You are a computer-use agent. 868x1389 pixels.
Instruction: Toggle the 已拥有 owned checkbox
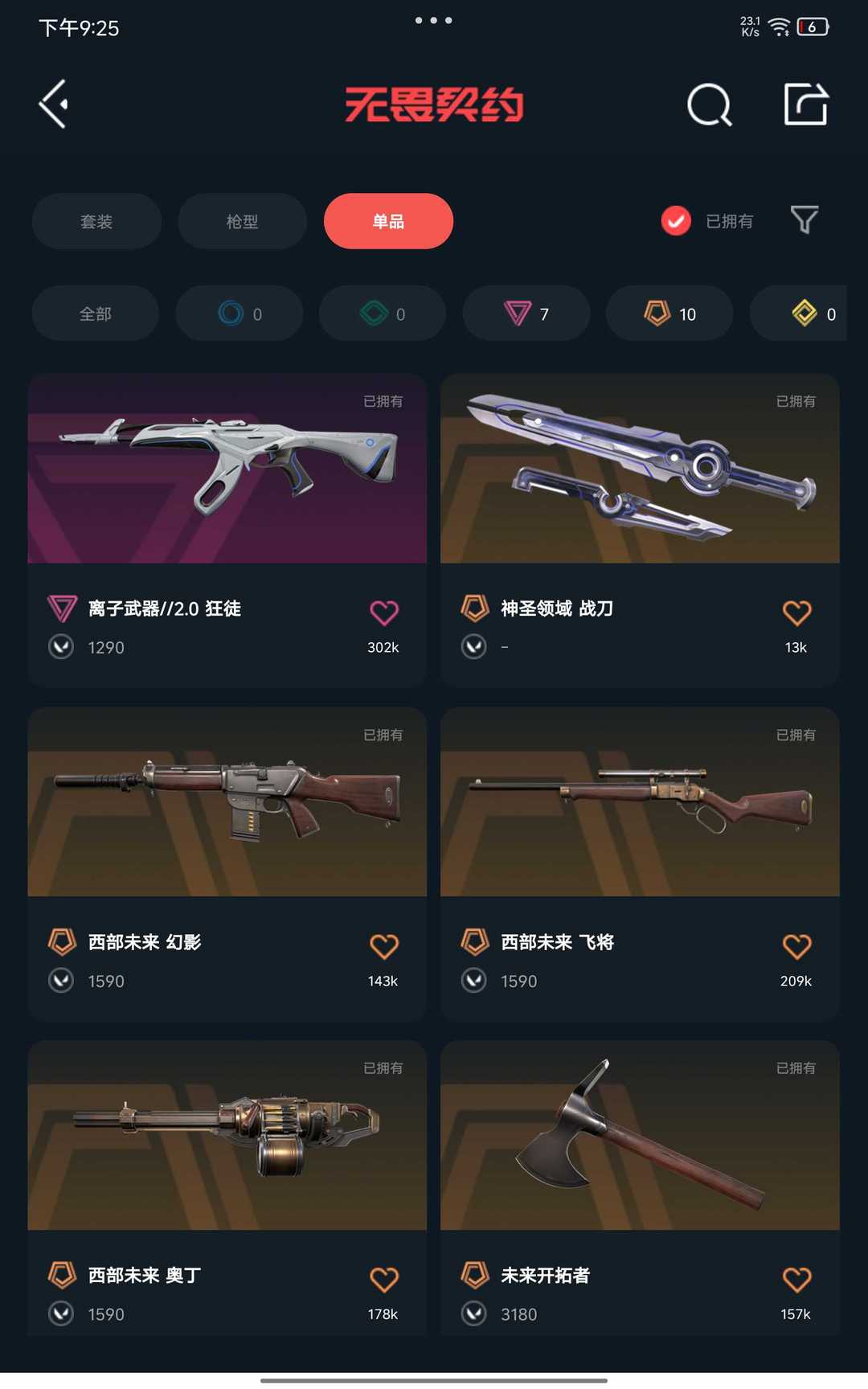click(x=676, y=221)
